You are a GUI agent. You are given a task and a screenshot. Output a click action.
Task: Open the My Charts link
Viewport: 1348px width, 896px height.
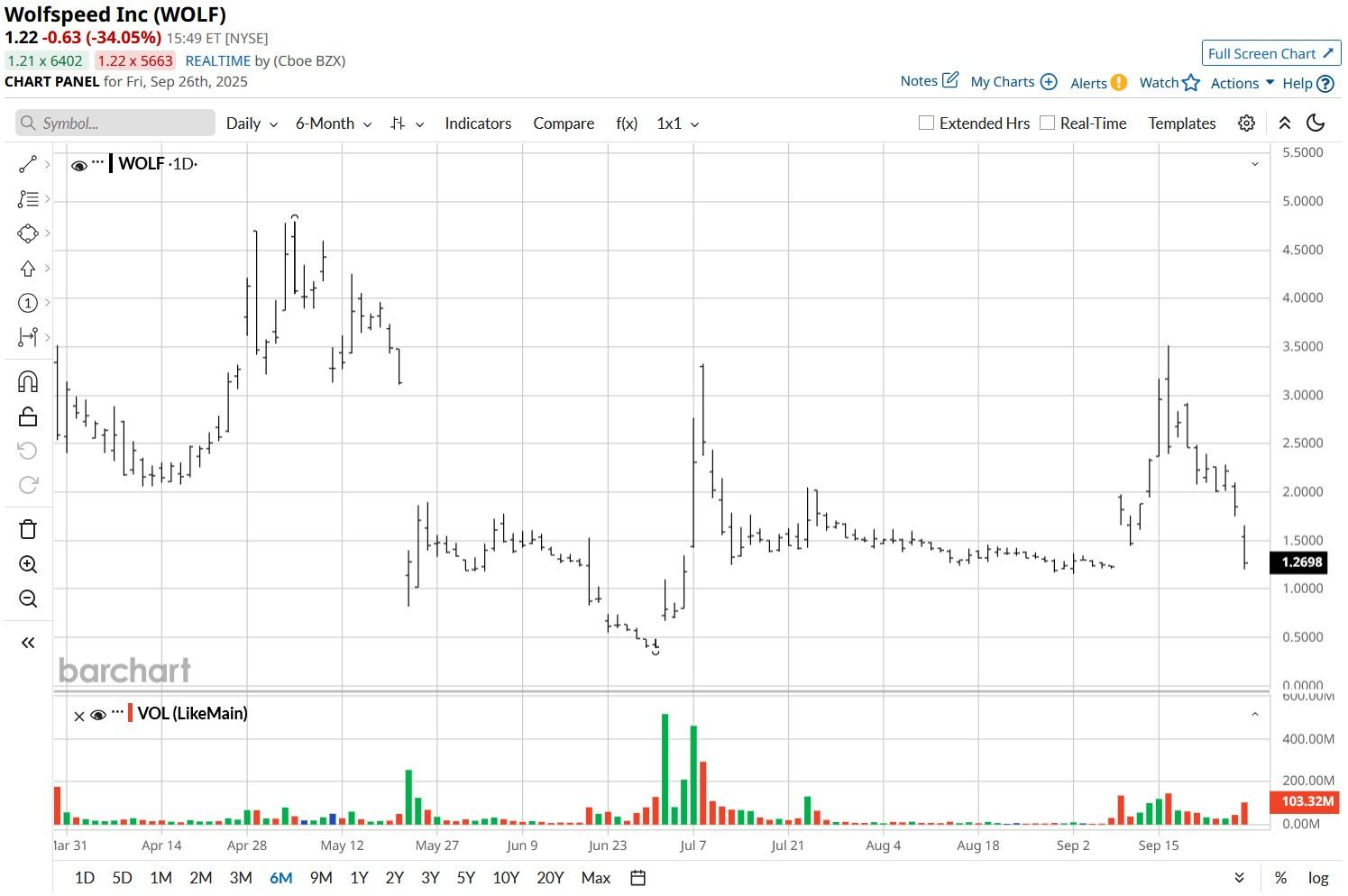pyautogui.click(x=1002, y=81)
